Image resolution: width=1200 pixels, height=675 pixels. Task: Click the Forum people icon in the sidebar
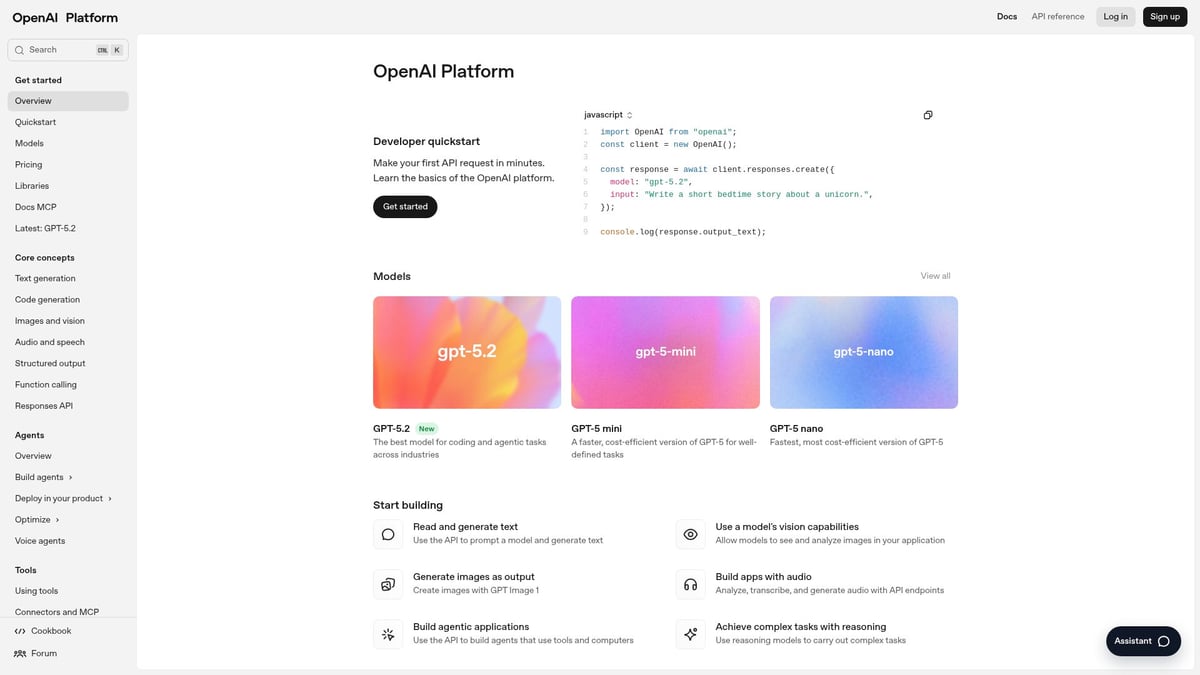[20, 653]
